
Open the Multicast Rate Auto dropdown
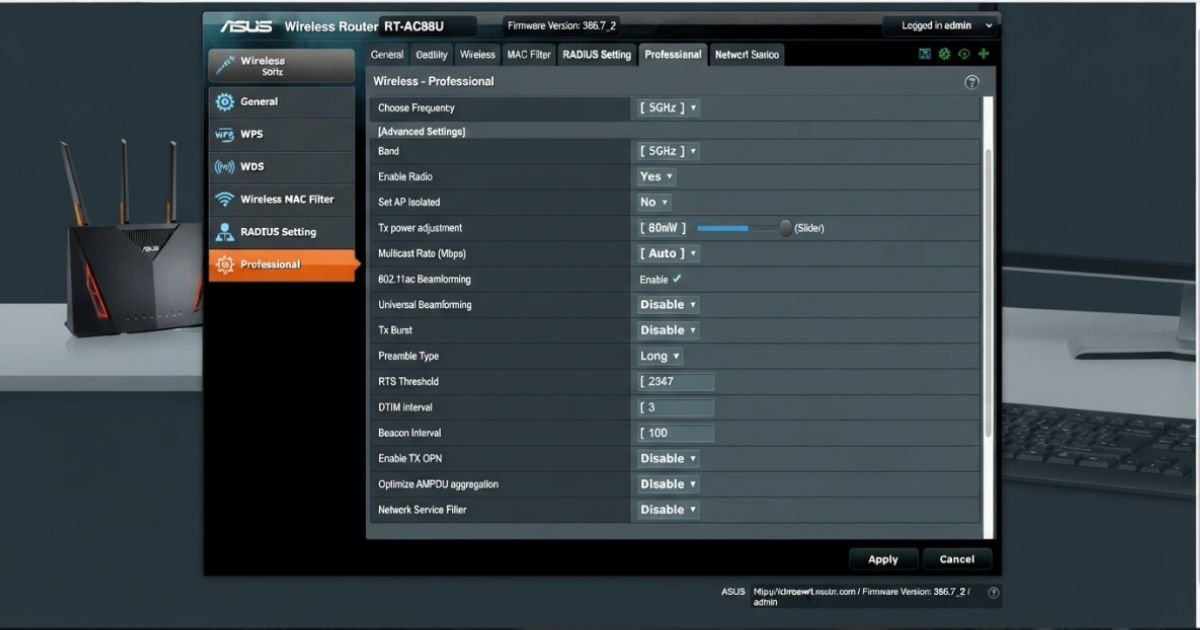coord(667,254)
